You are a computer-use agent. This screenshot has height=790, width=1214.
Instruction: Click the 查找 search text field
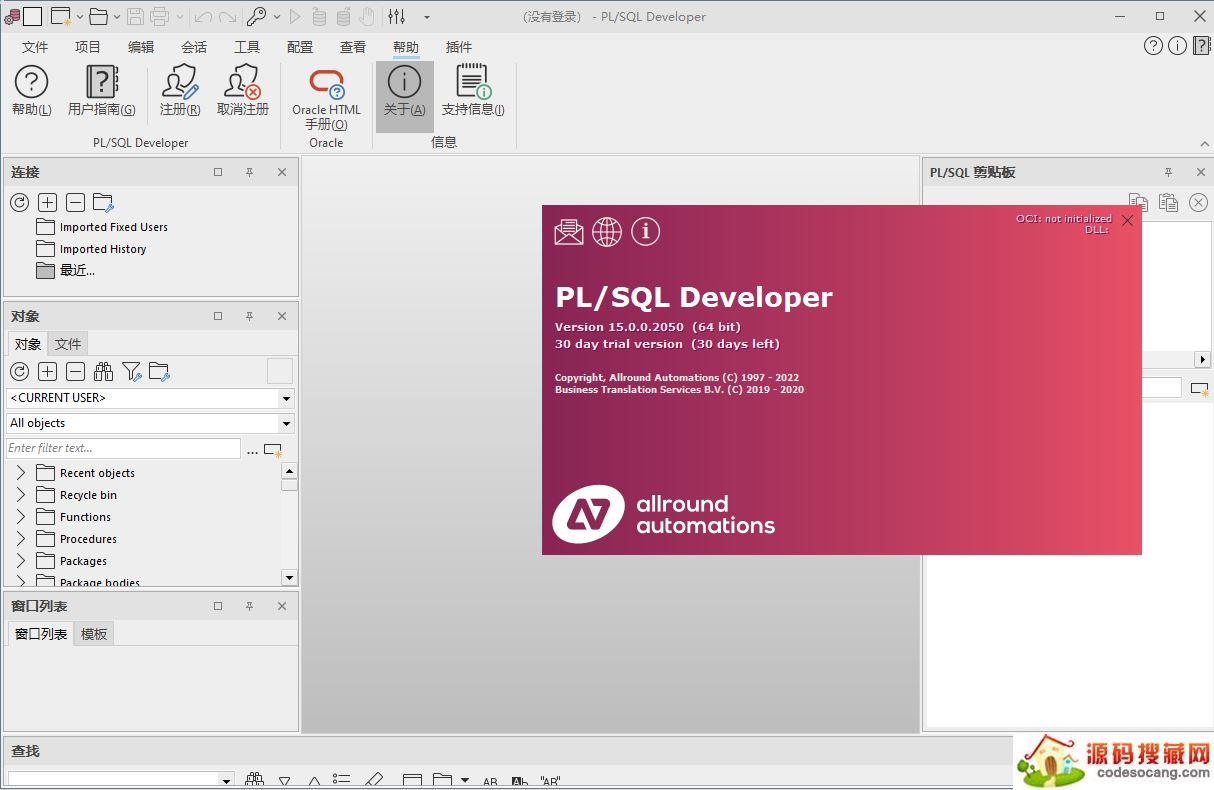113,780
